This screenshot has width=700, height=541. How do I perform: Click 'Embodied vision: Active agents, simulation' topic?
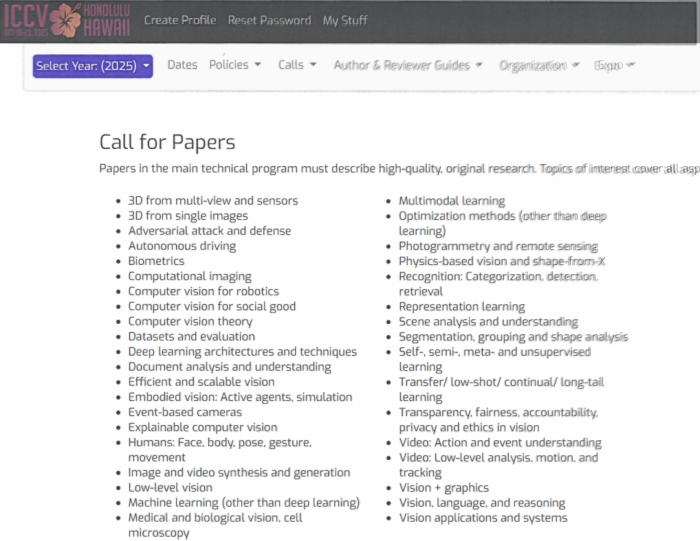pos(240,397)
